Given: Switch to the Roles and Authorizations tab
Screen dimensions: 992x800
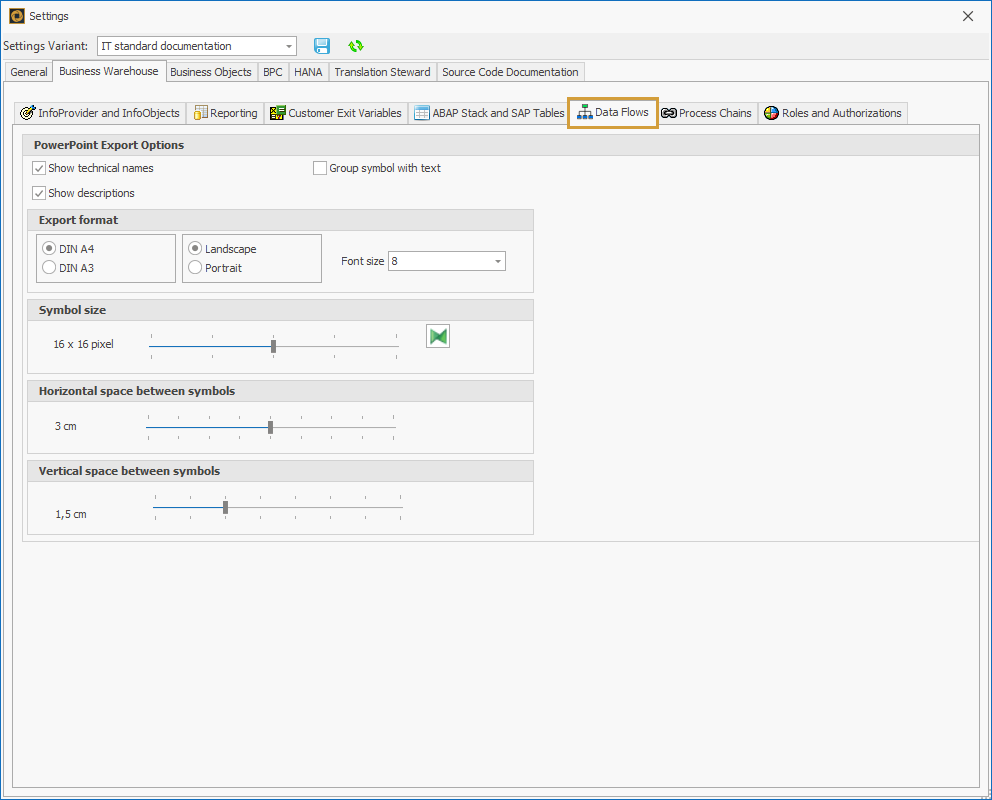Looking at the screenshot, I should click(x=833, y=113).
